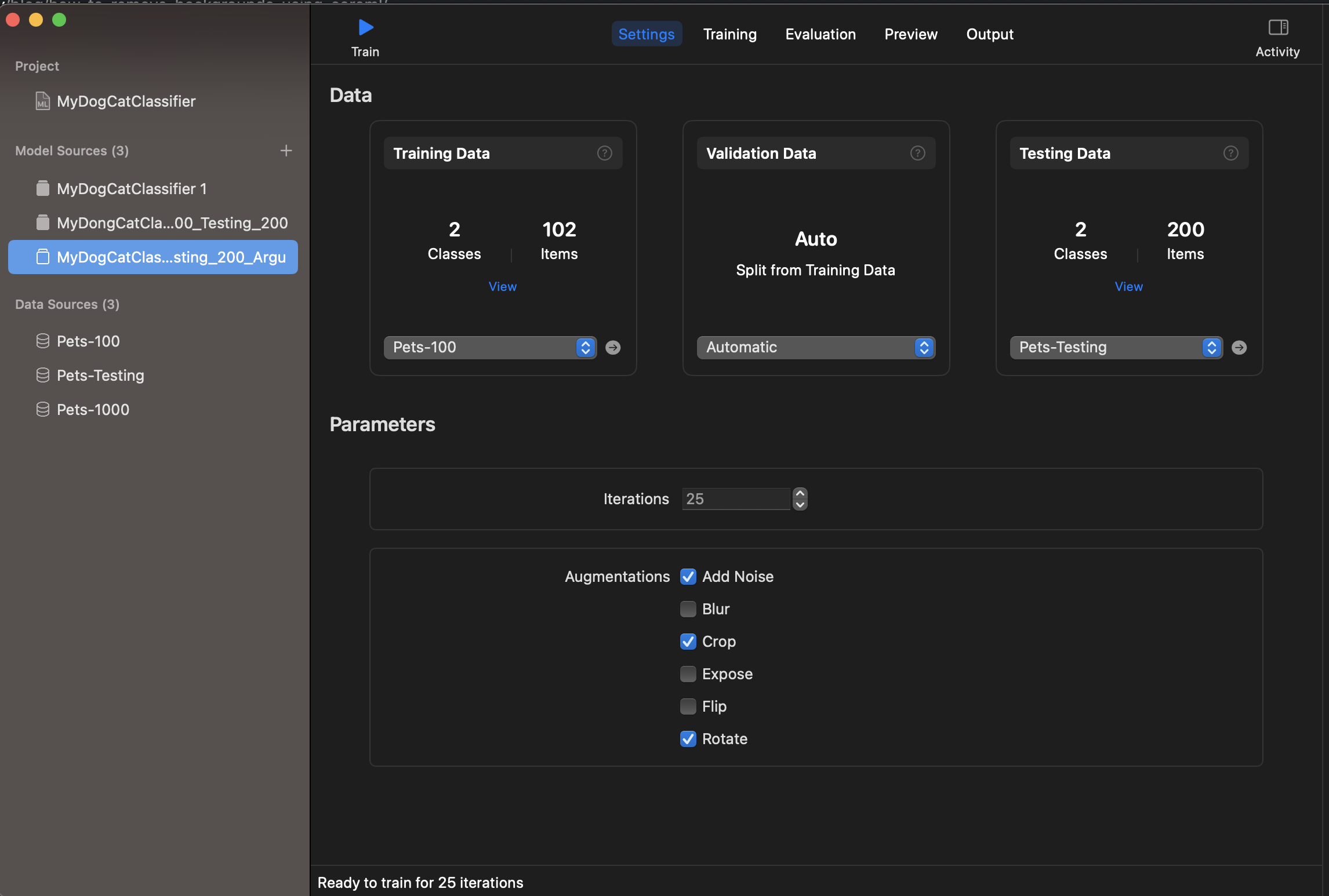Open the Automatic validation data dropdown
This screenshot has height=896, width=1329.
815,347
